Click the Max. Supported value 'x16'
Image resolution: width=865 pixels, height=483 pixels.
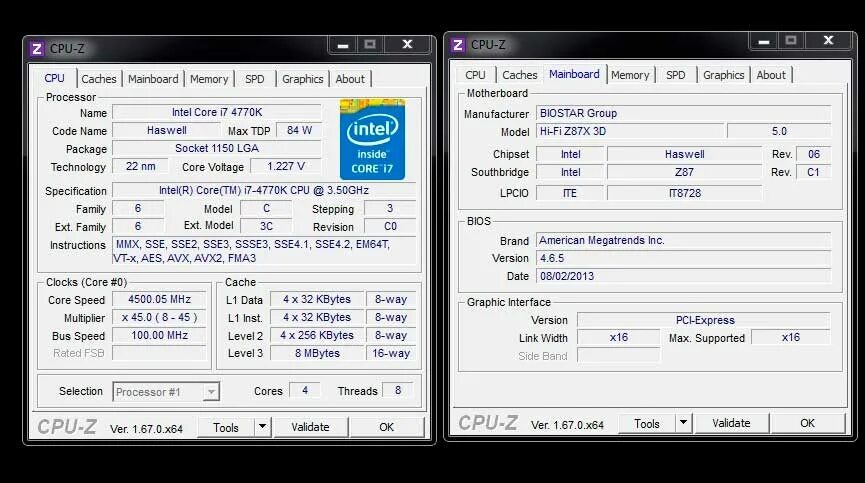tap(791, 337)
